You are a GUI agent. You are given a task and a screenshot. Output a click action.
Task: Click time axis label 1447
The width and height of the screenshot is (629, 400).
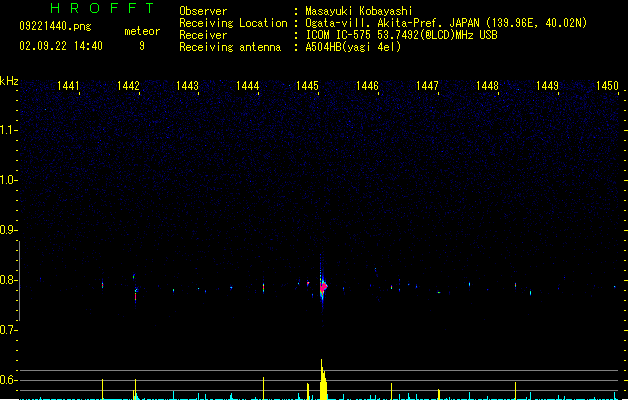[427, 86]
